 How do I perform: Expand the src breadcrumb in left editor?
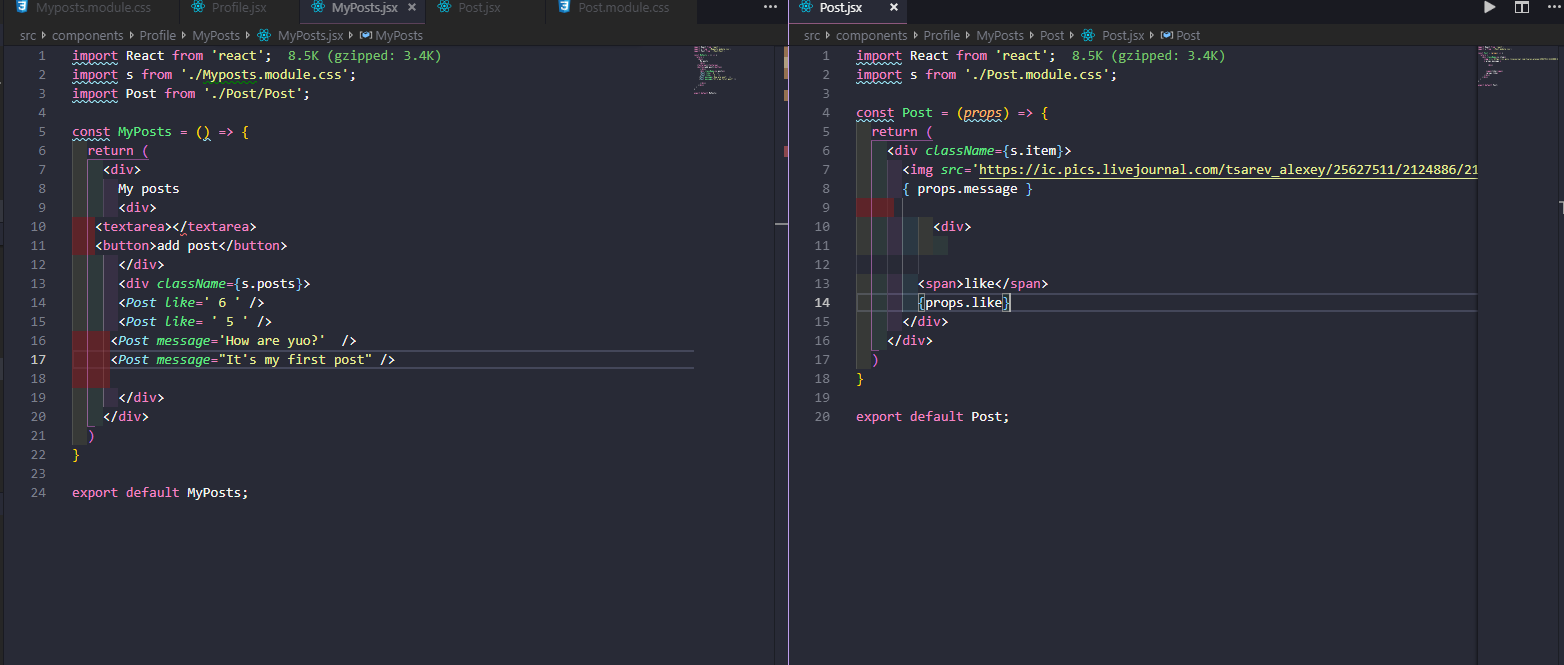[x=29, y=35]
